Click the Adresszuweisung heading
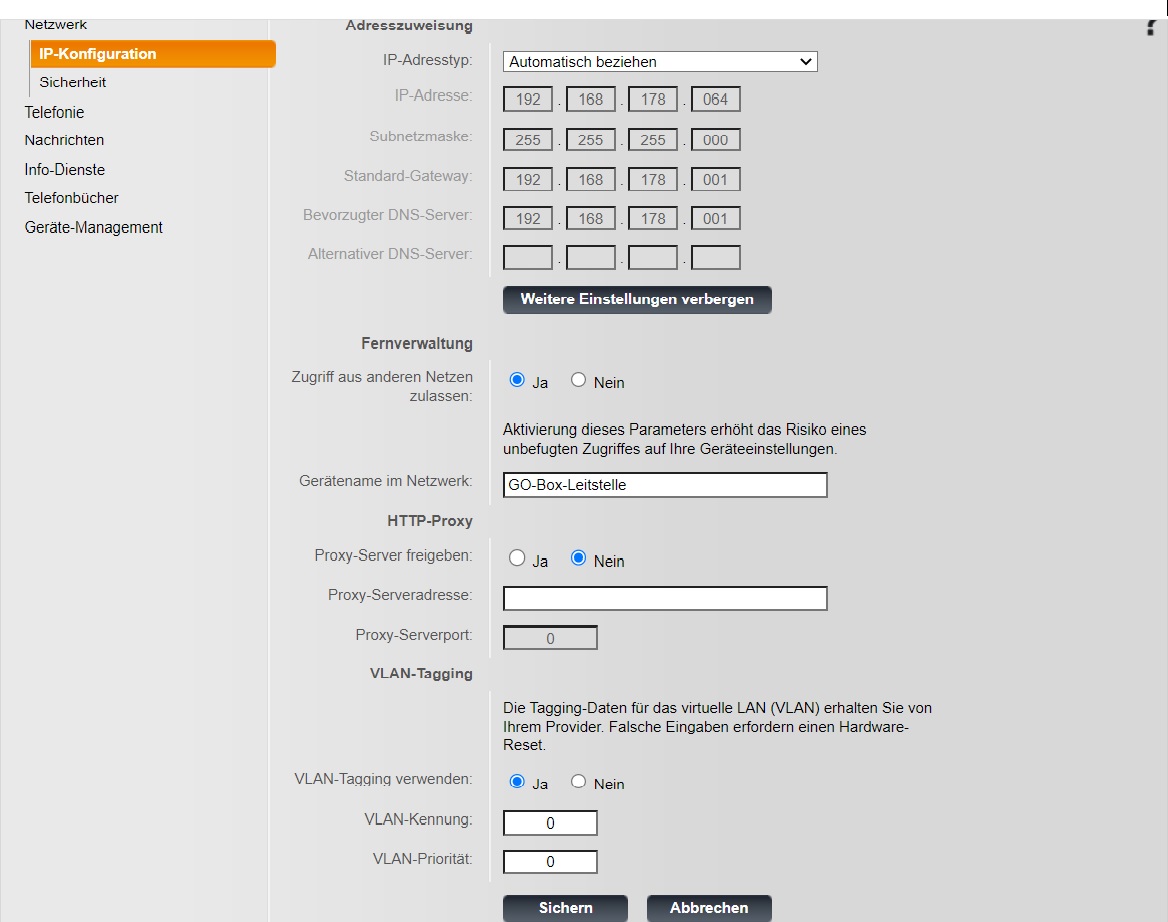 [x=409, y=25]
